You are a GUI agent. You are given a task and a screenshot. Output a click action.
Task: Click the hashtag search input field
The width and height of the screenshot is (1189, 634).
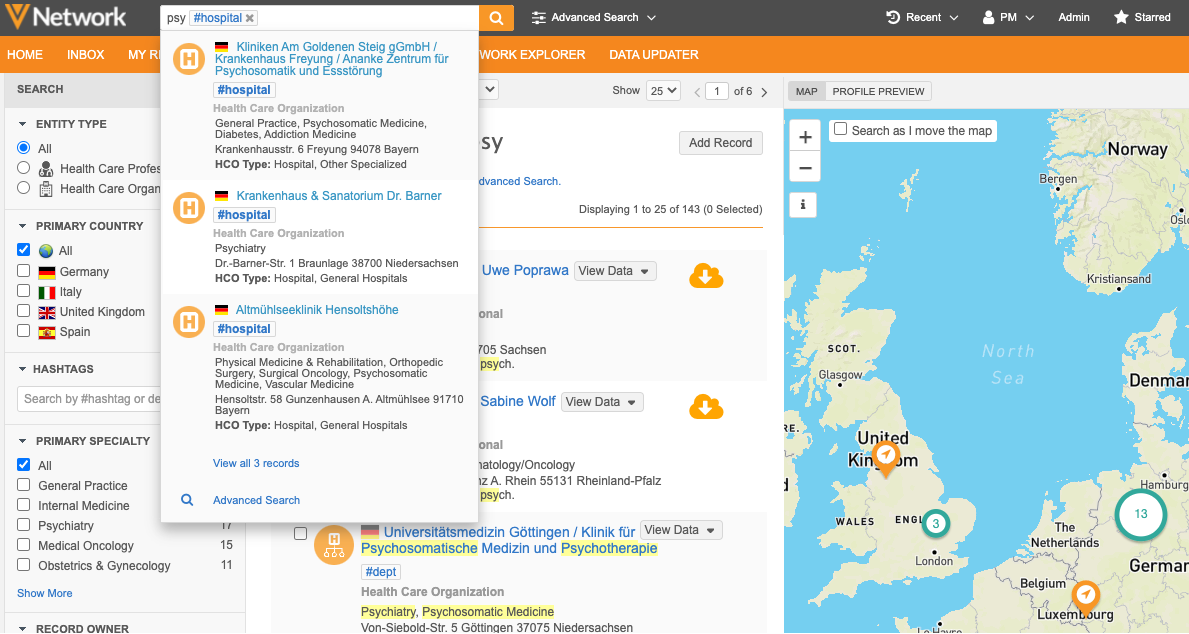90,399
